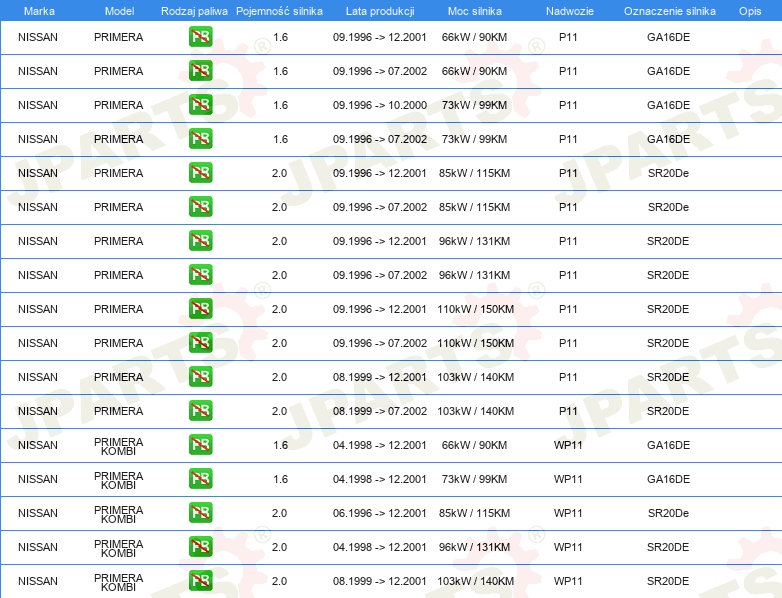Select 'WP11' in the KOMBI 66kW row
782x598 pixels.
click(x=568, y=445)
